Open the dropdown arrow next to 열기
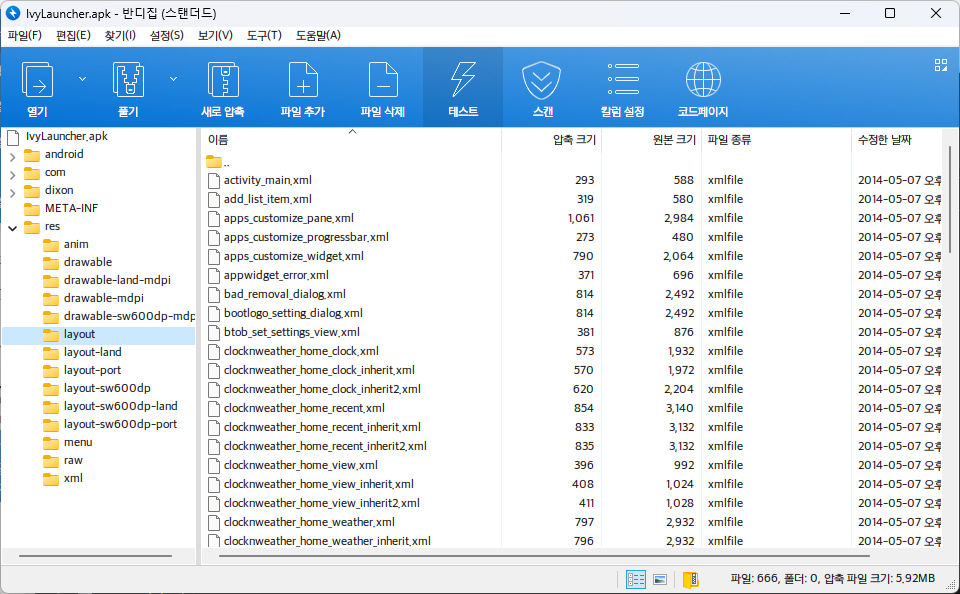 83,79
